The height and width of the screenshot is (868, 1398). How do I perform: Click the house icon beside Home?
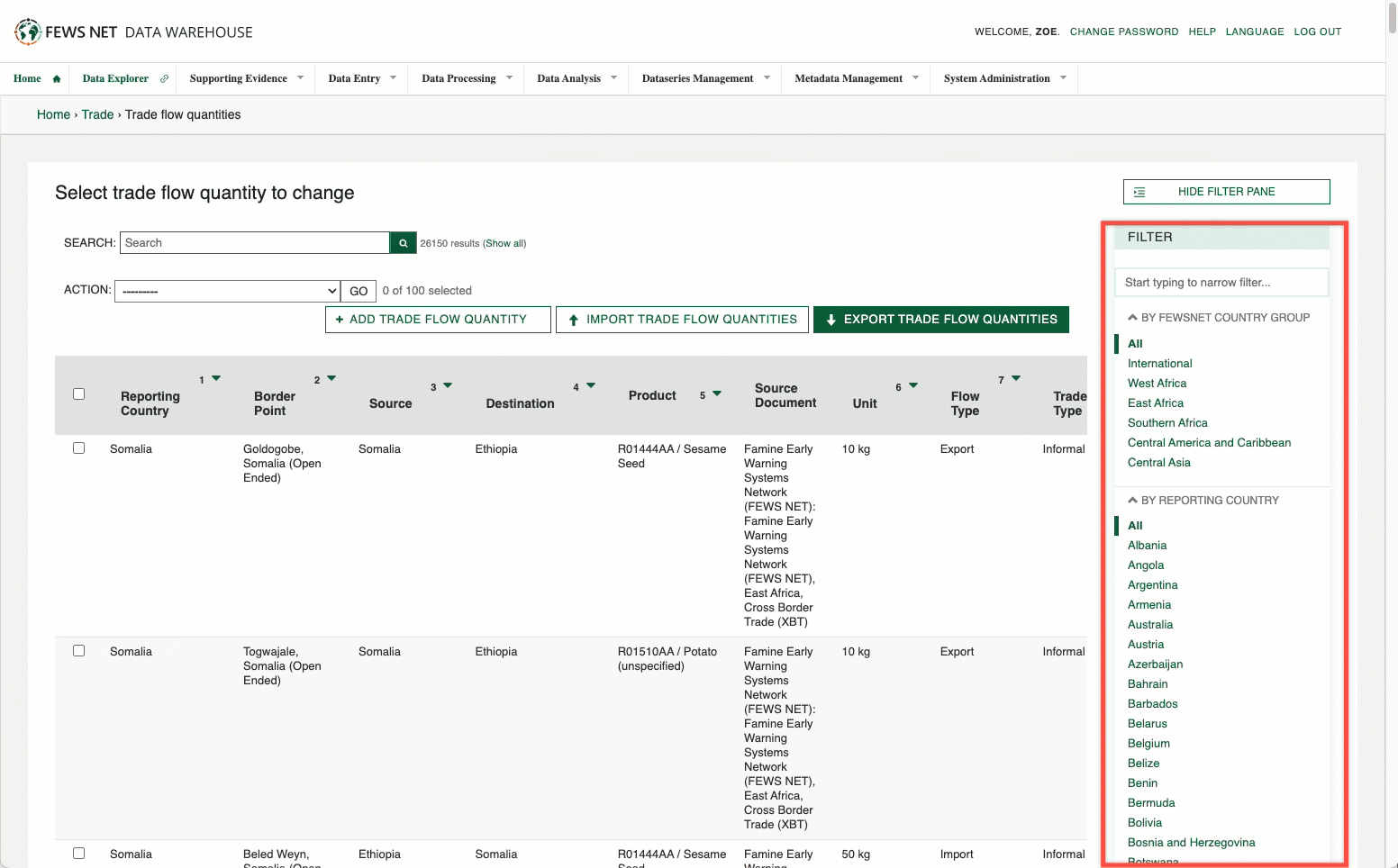coord(57,79)
